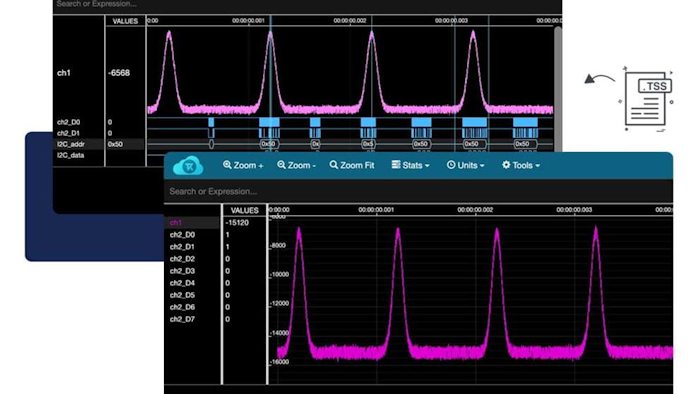Screen dimensions: 700x394
Task: Click 00:00:00.003 marker on back timeline
Action: [451, 21]
